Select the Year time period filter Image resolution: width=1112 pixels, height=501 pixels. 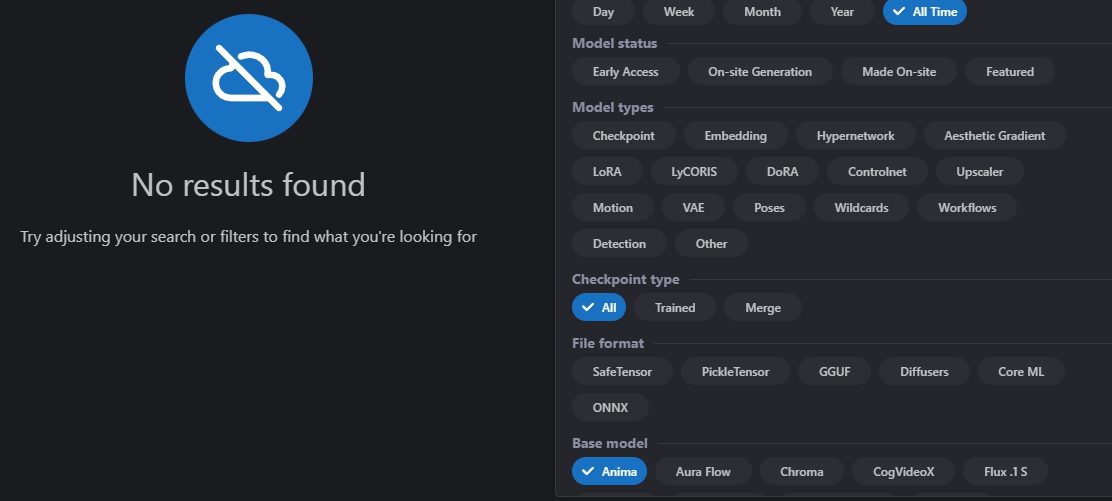(x=842, y=11)
